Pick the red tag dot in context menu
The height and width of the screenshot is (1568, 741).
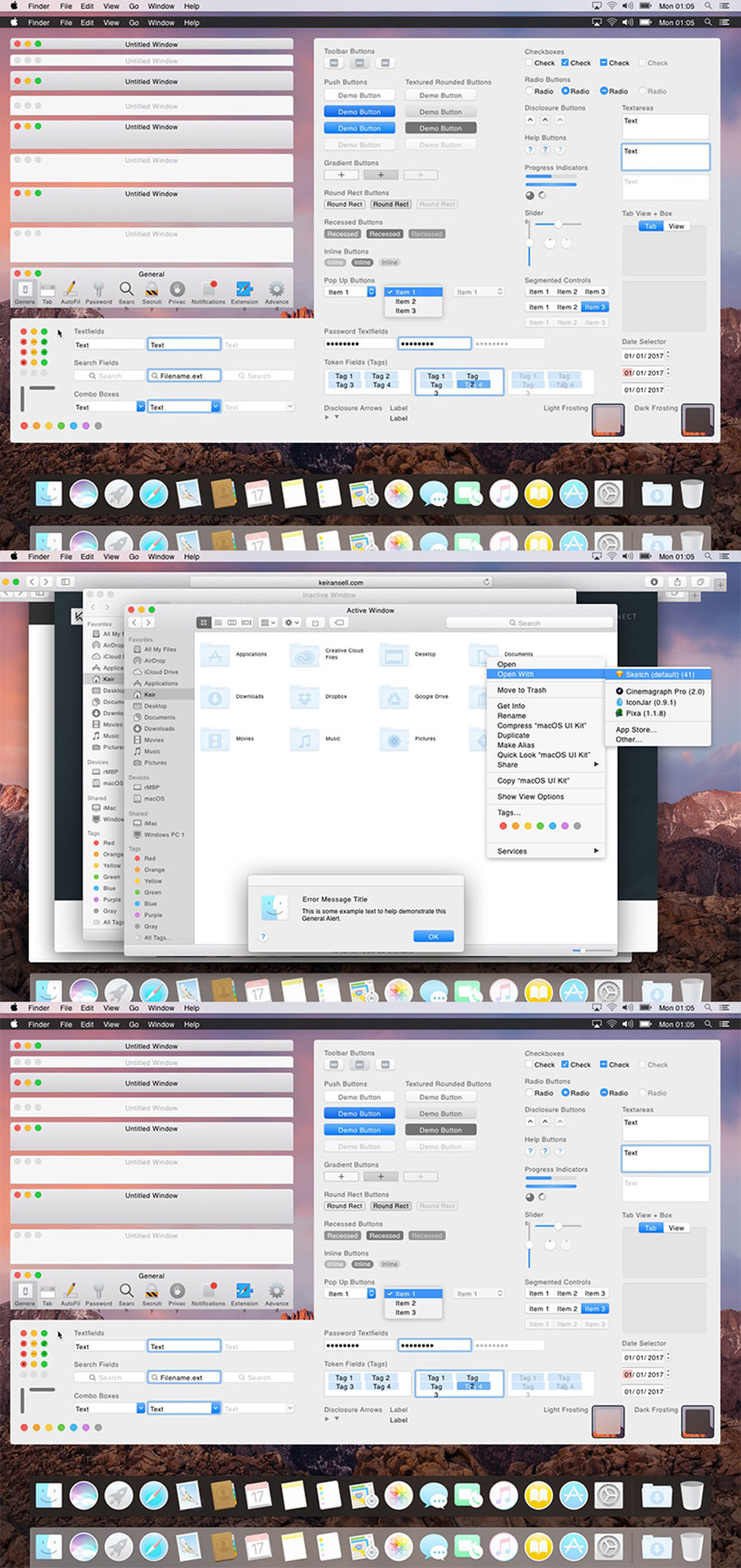click(x=503, y=826)
